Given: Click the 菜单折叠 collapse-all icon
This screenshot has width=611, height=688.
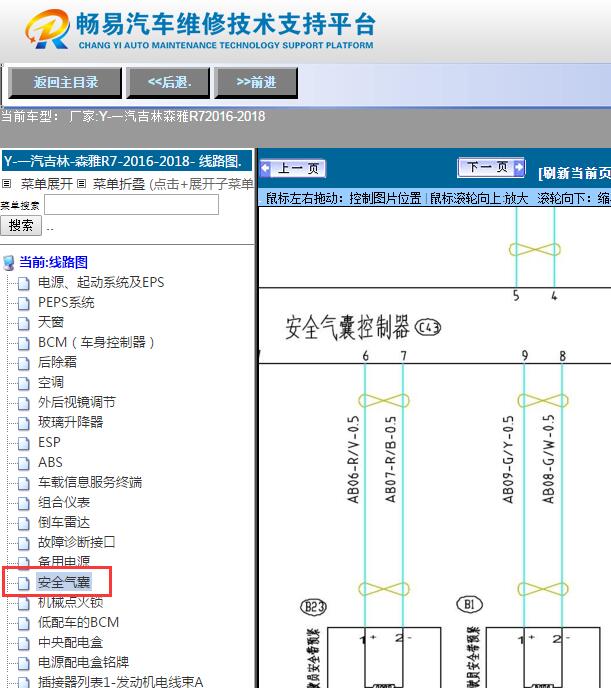Looking at the screenshot, I should (x=81, y=184).
